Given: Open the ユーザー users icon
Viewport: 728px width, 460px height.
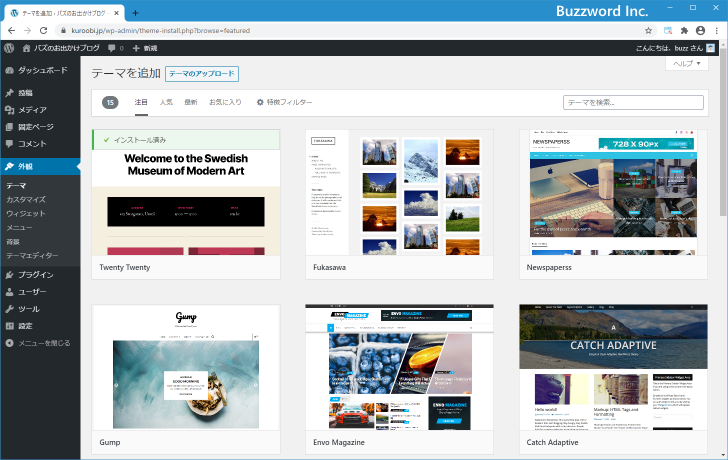Looking at the screenshot, I should pos(9,292).
